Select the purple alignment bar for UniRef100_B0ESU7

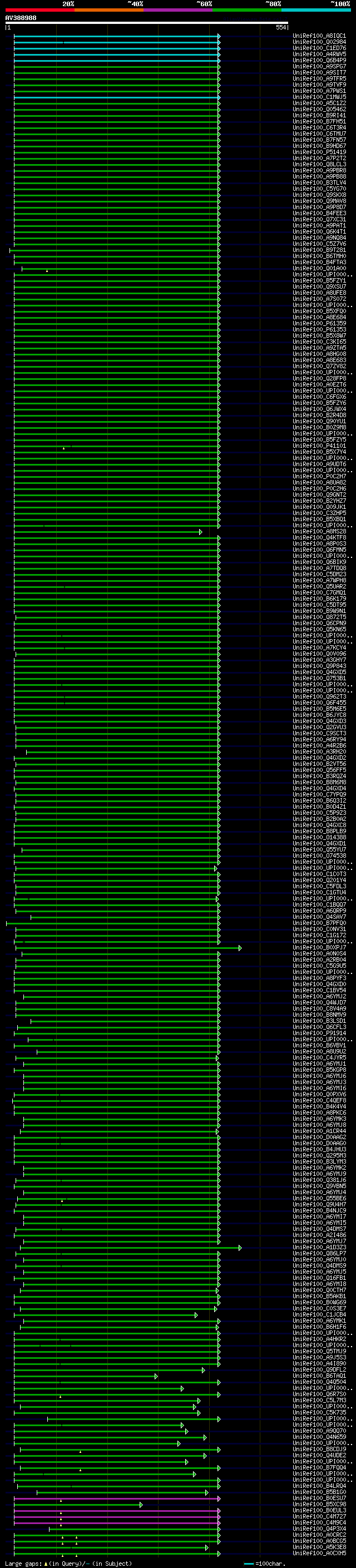pos(117,1498)
